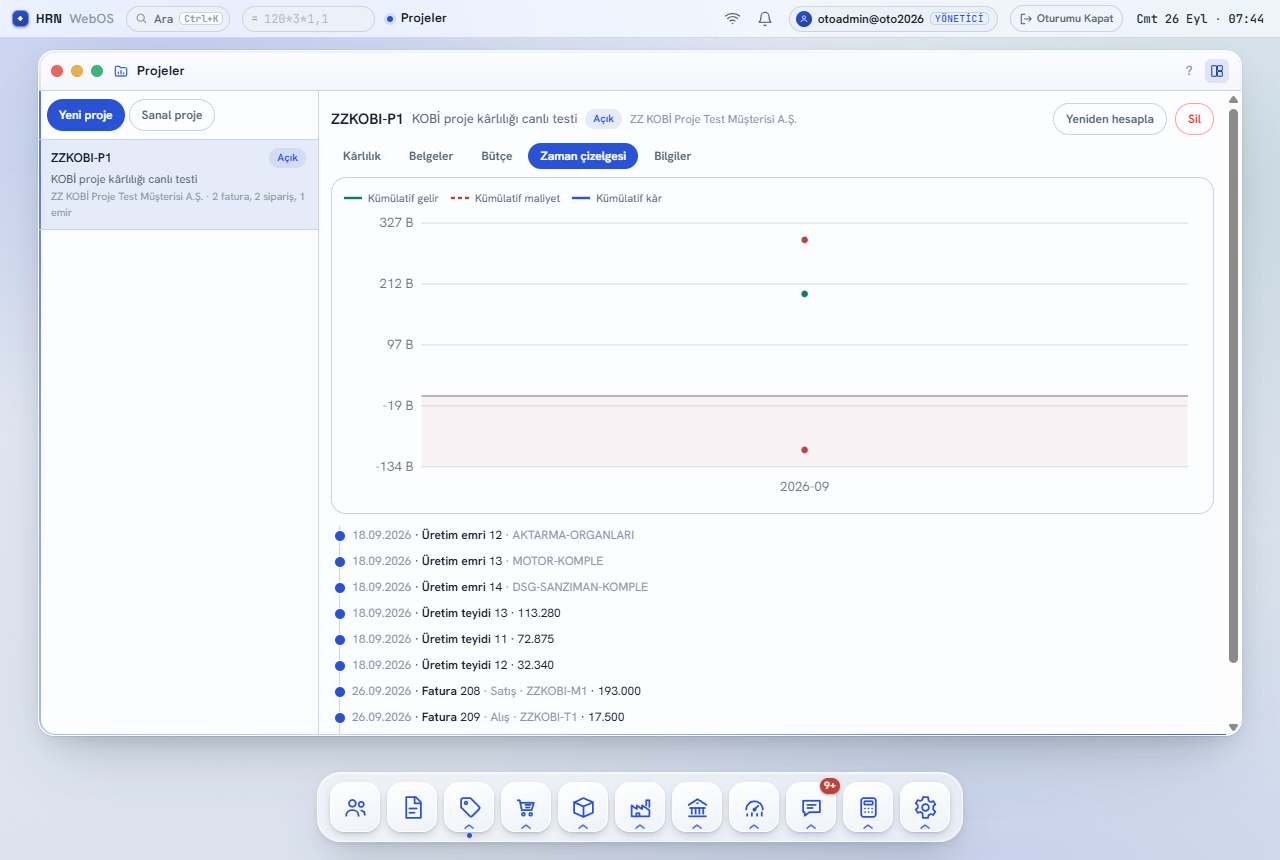Click the Ara search field

coord(179,19)
